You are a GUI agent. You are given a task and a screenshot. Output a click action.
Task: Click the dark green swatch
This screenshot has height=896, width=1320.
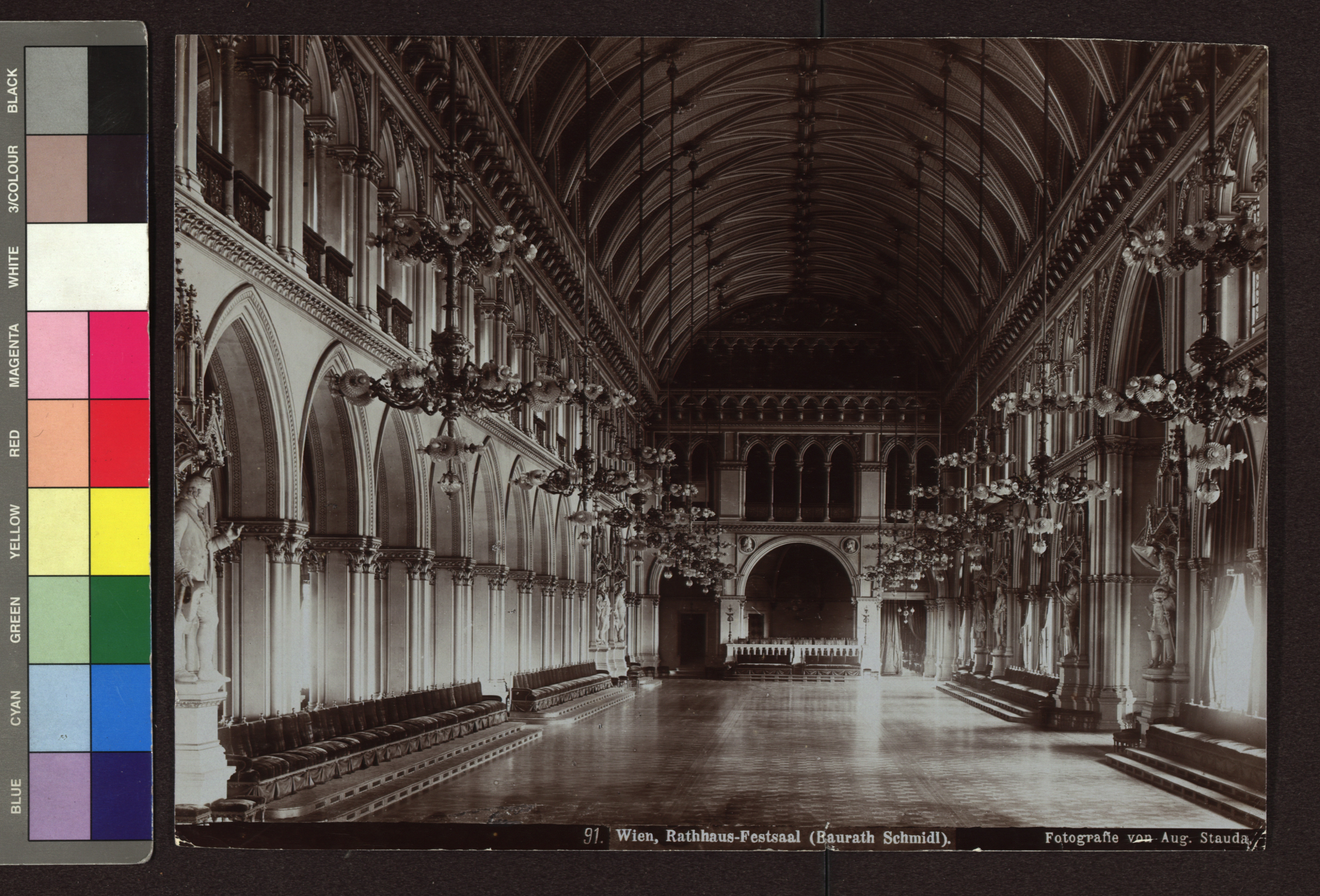(x=120, y=620)
